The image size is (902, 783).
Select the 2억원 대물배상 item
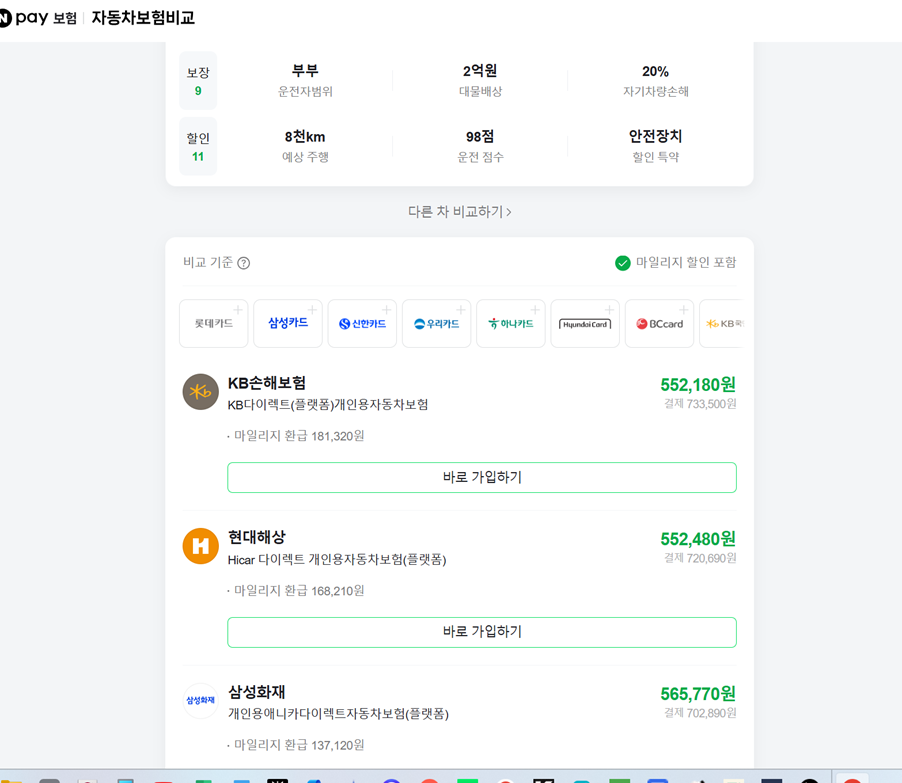pos(480,81)
